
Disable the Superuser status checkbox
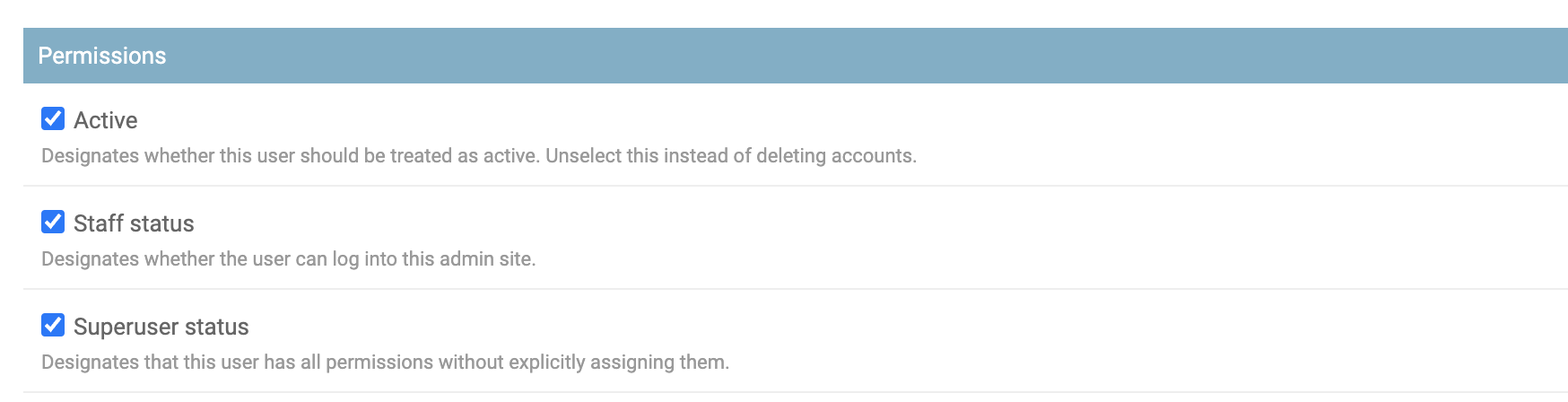[x=53, y=325]
